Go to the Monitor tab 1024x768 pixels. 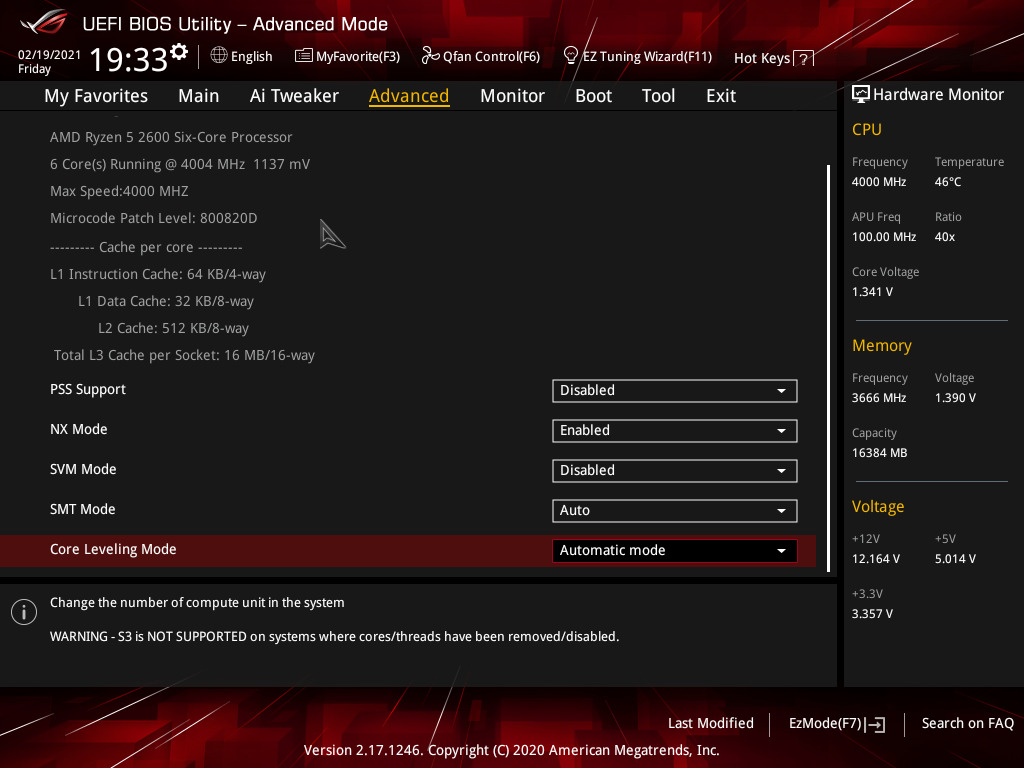(x=512, y=96)
